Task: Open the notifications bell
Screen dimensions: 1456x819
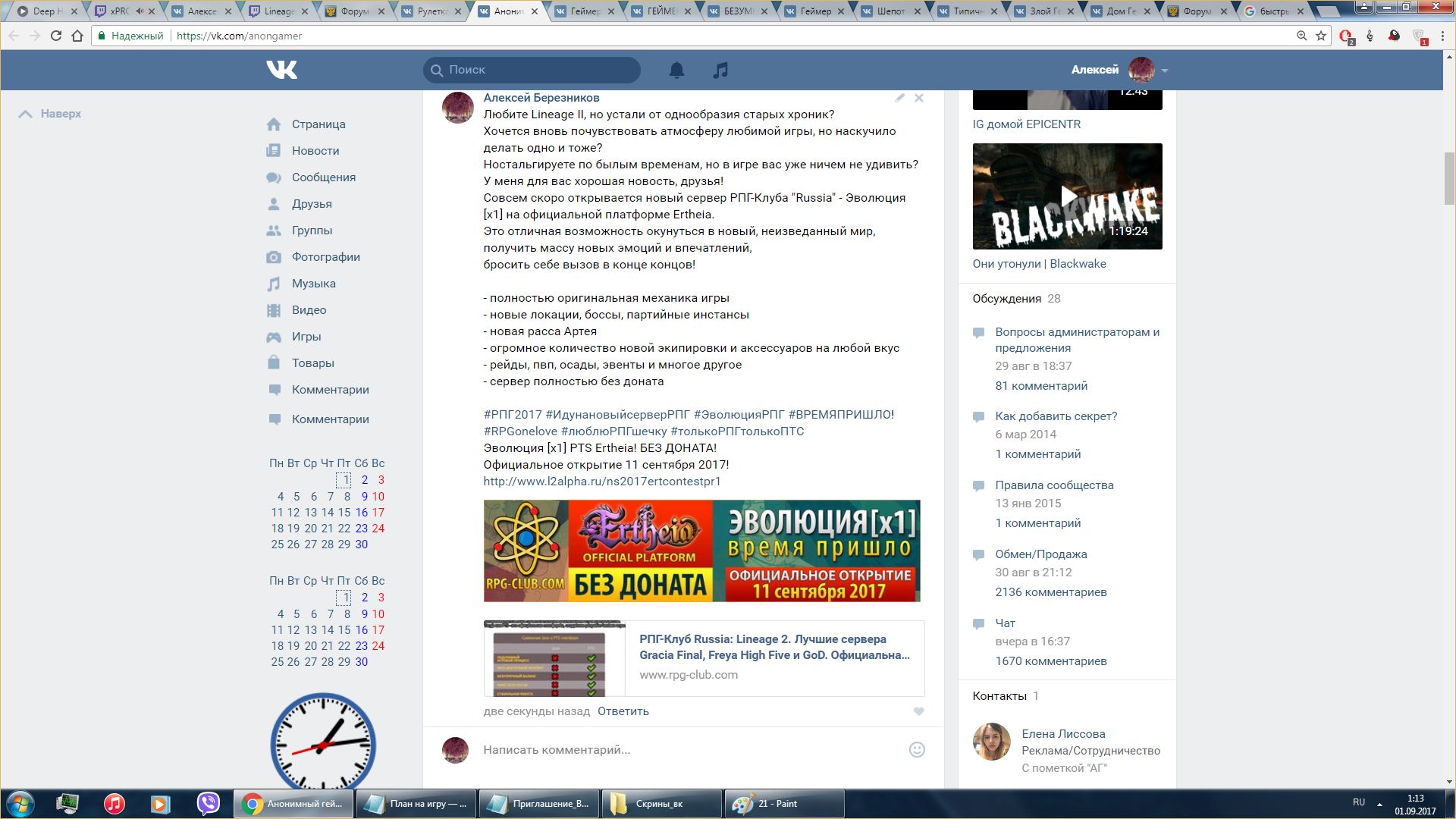Action: coord(676,70)
